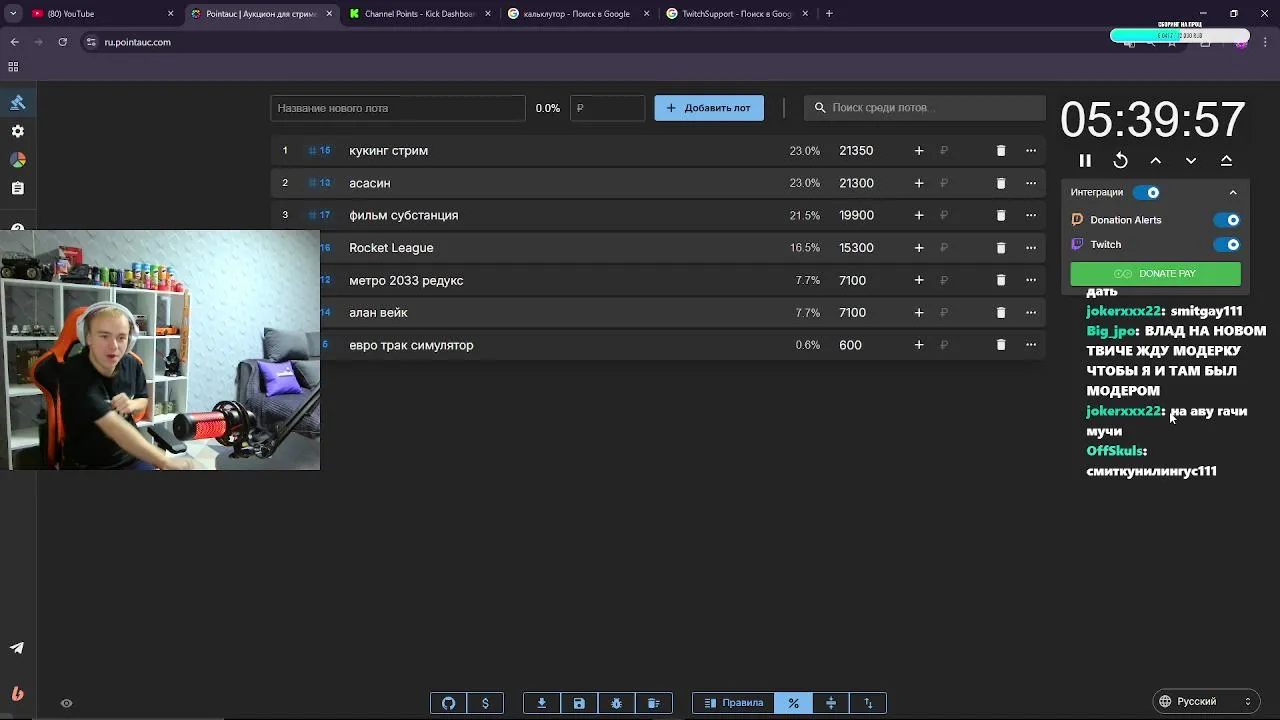The width and height of the screenshot is (1280, 720).
Task: Open more options for фильм субстанция
Action: 1031,215
